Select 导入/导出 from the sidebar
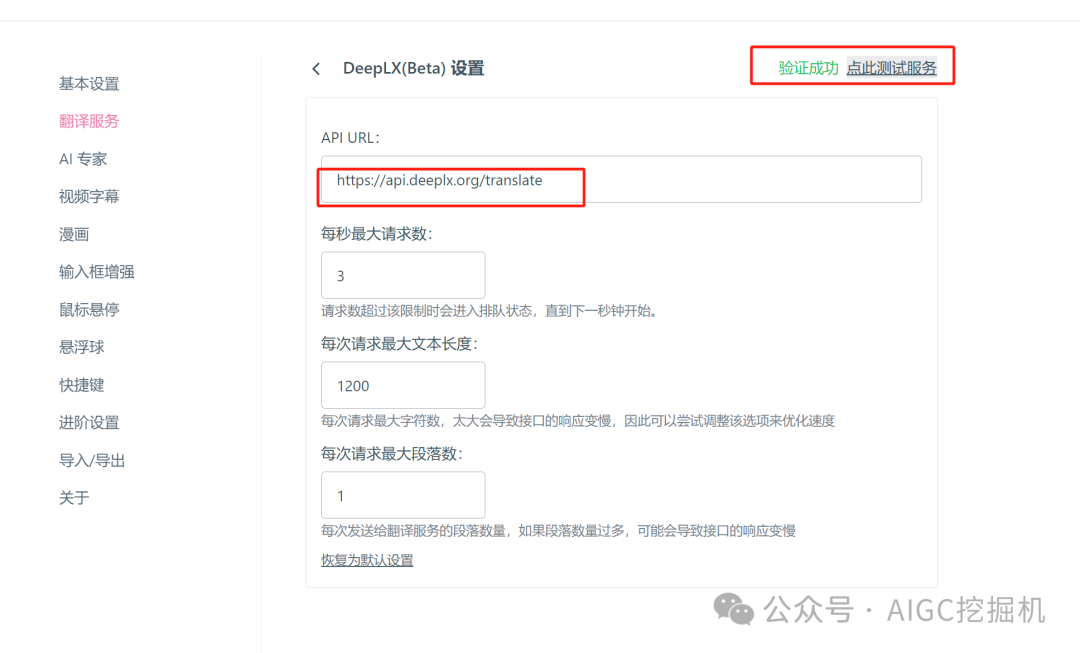Screen dimensions: 1080x653 click(91, 460)
